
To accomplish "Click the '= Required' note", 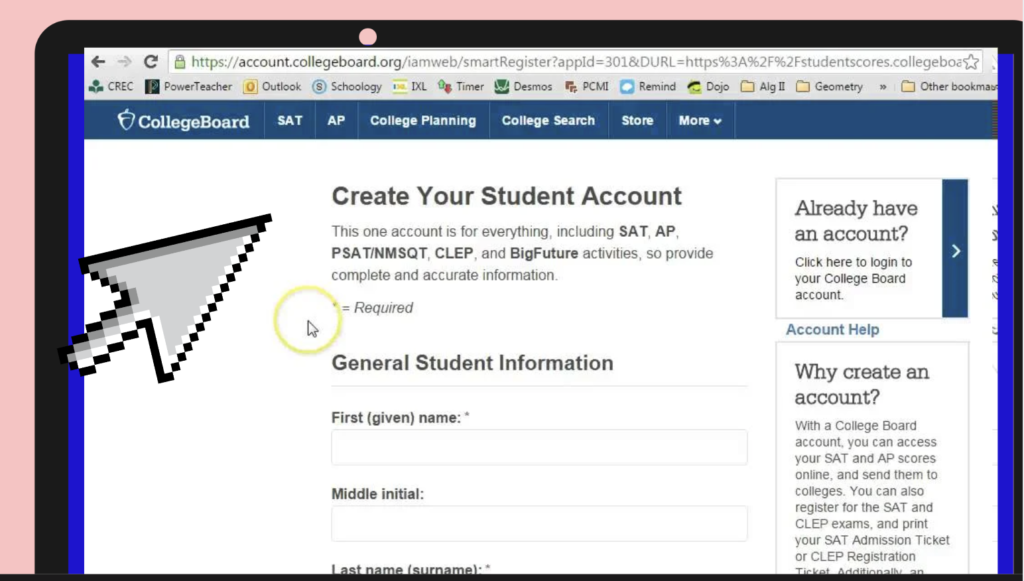I will pos(376,307).
